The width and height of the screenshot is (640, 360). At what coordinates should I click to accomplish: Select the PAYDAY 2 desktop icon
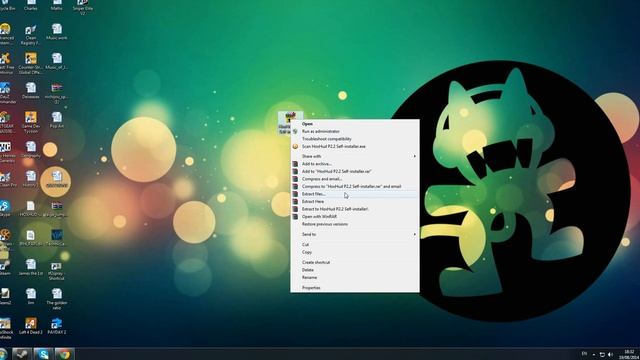tap(57, 326)
